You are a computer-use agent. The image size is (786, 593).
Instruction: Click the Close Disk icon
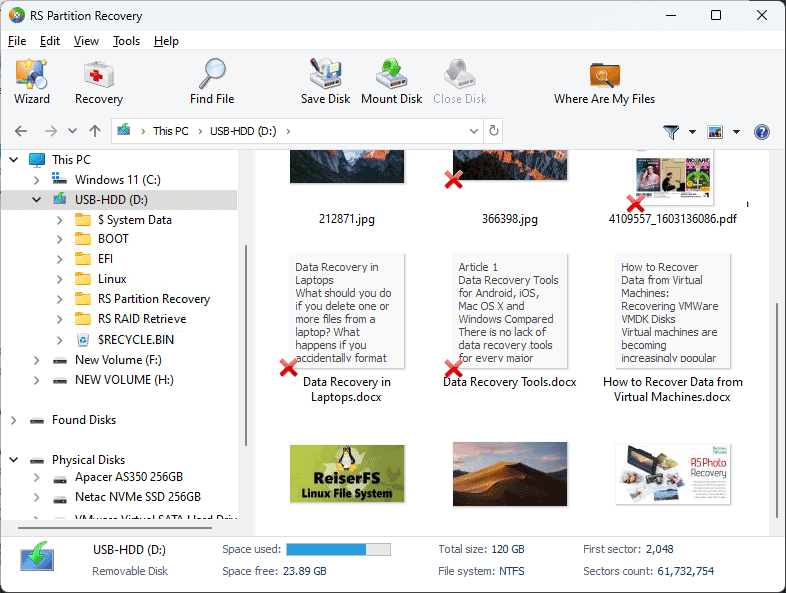[x=460, y=81]
